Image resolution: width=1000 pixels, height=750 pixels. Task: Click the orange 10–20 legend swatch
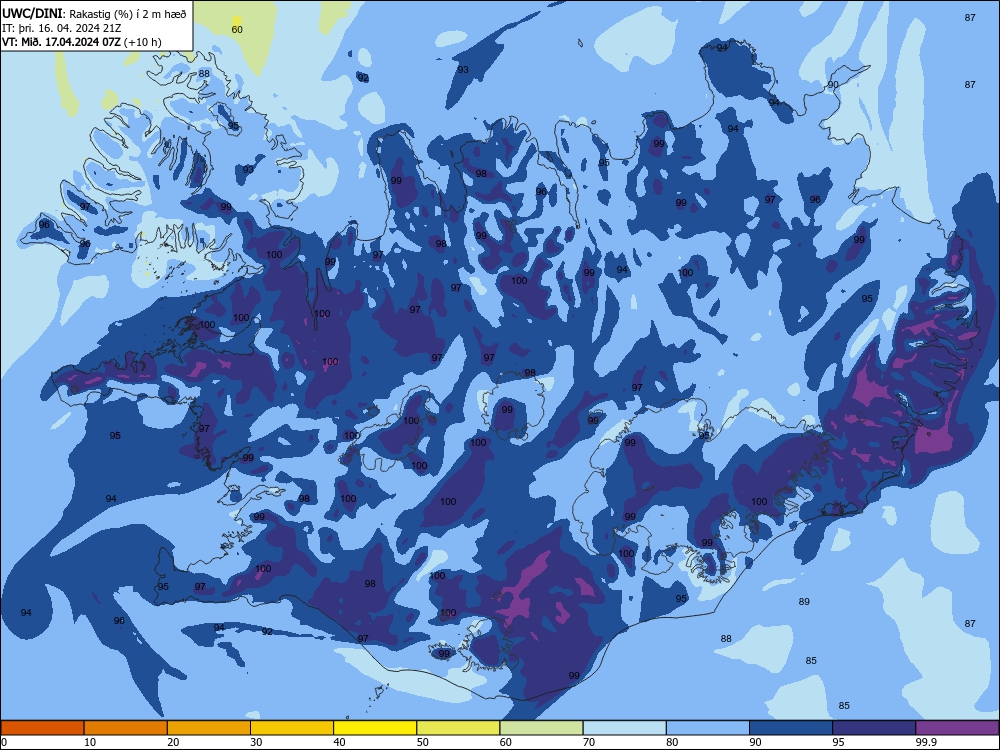pos(126,728)
